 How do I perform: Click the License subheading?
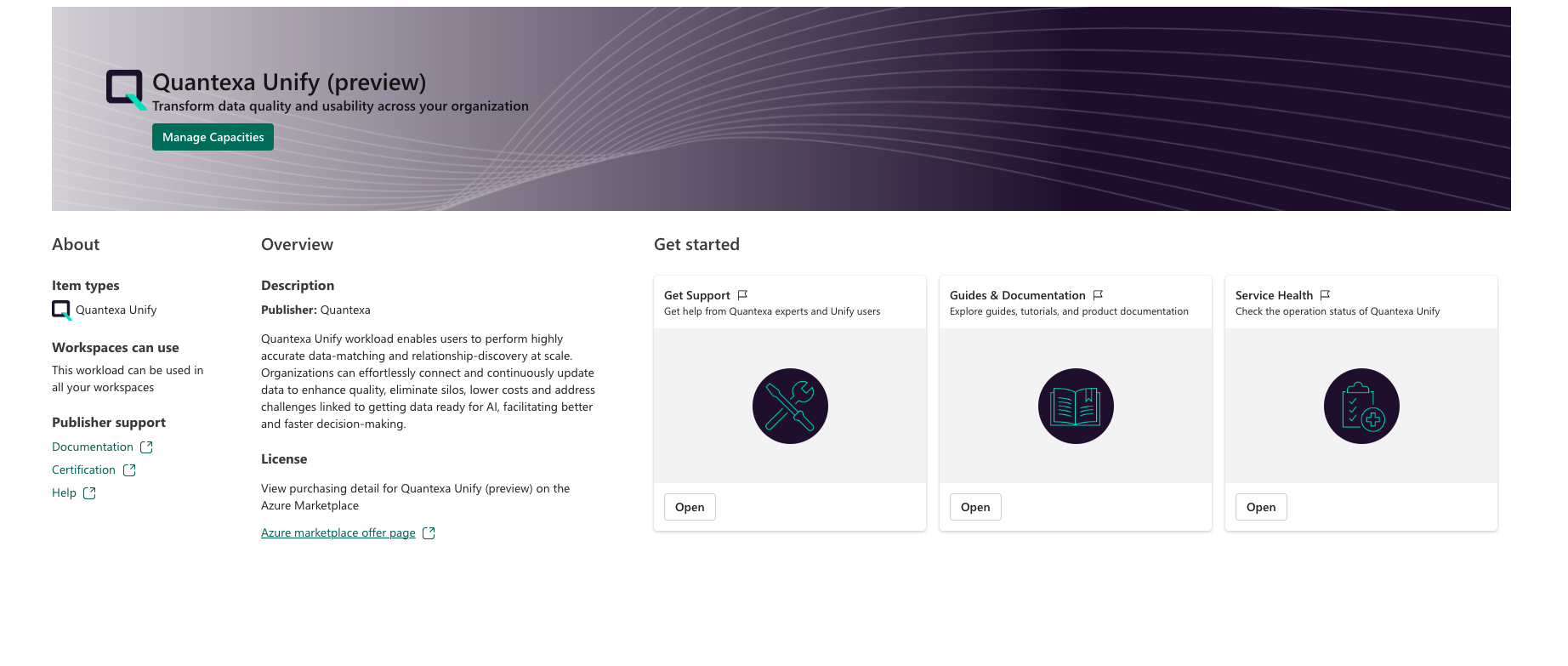[x=284, y=458]
